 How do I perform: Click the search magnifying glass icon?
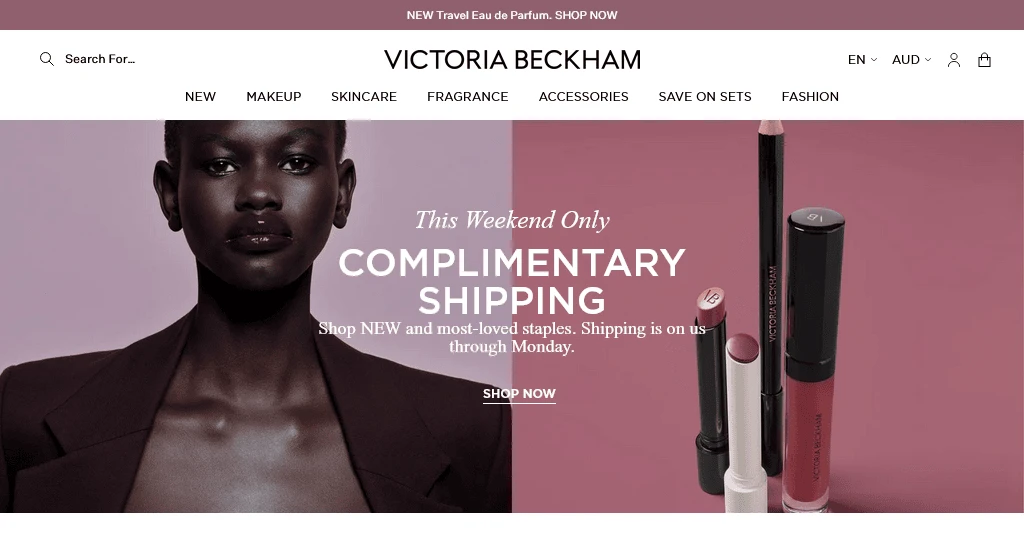(x=46, y=59)
